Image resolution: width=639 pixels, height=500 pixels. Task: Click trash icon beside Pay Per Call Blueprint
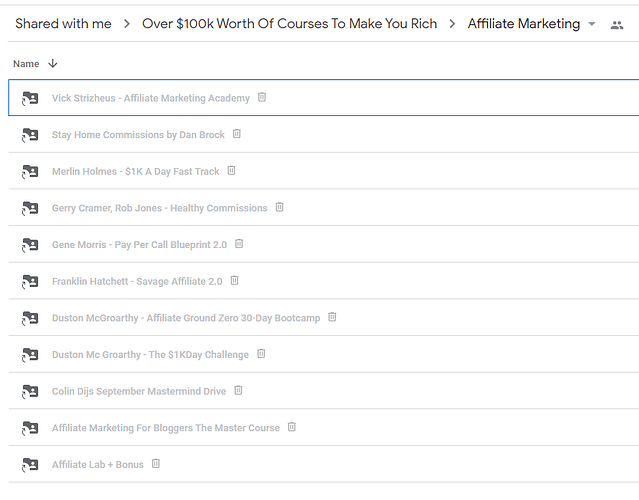pos(239,244)
